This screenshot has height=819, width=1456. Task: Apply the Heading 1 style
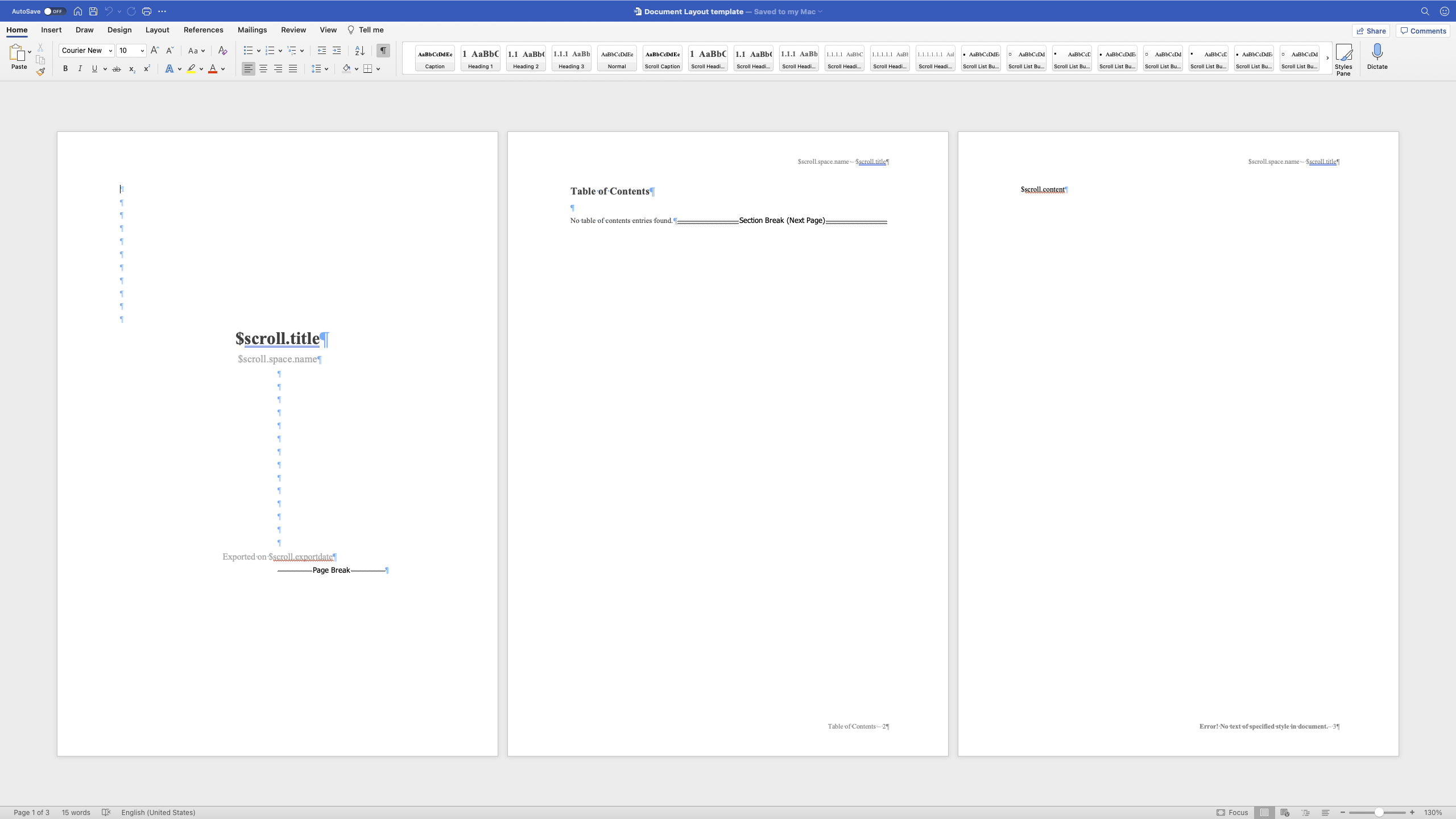(480, 58)
